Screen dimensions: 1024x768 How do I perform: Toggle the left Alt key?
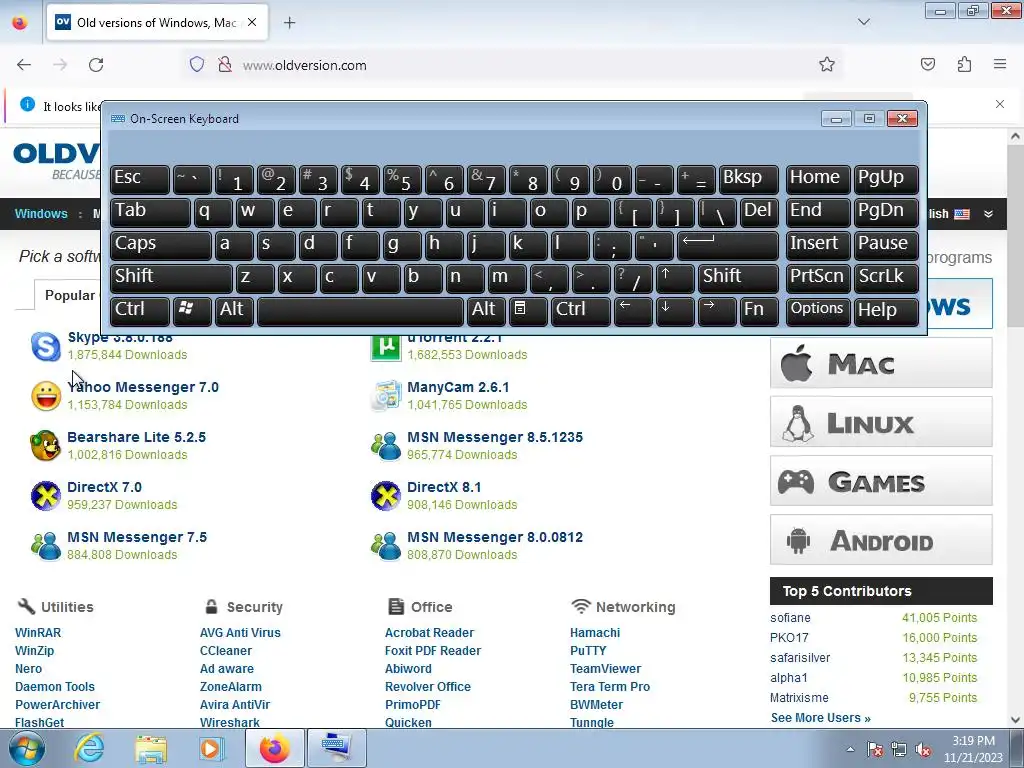tap(234, 310)
